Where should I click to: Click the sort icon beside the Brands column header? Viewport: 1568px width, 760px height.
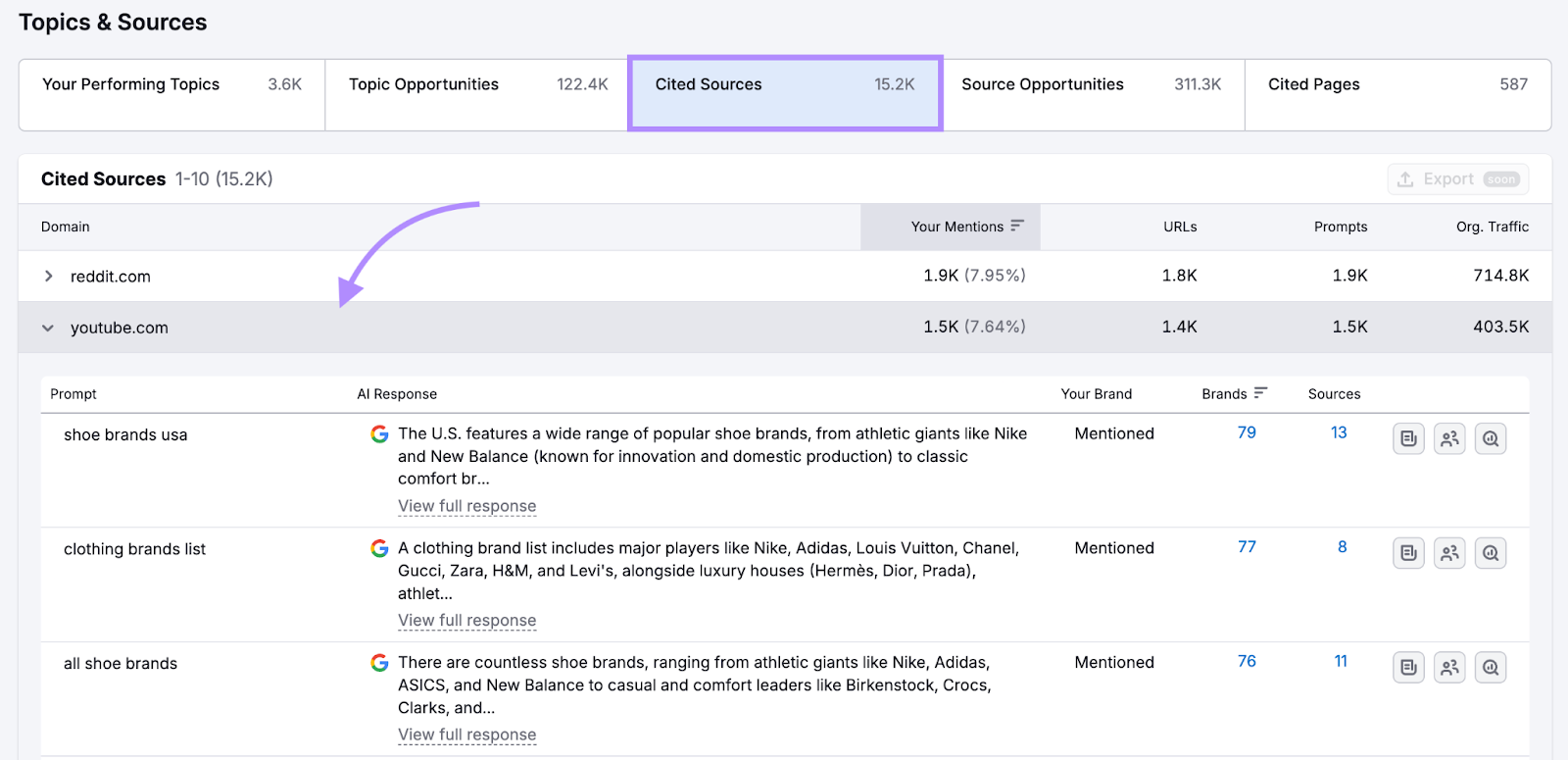(x=1260, y=393)
